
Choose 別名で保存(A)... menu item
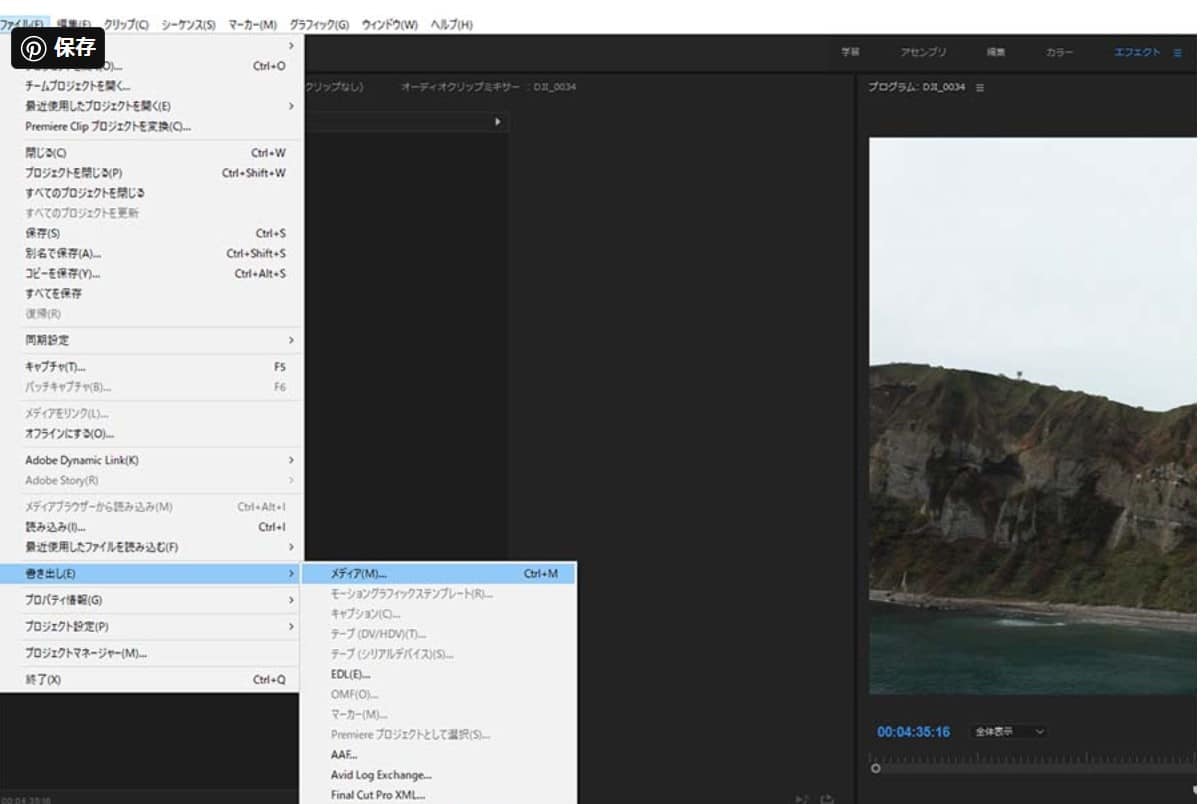click(x=152, y=253)
